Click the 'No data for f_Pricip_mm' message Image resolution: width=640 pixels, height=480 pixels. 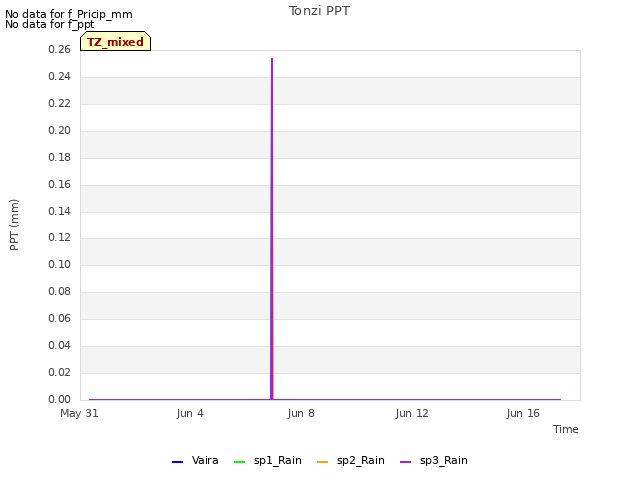coord(69,14)
